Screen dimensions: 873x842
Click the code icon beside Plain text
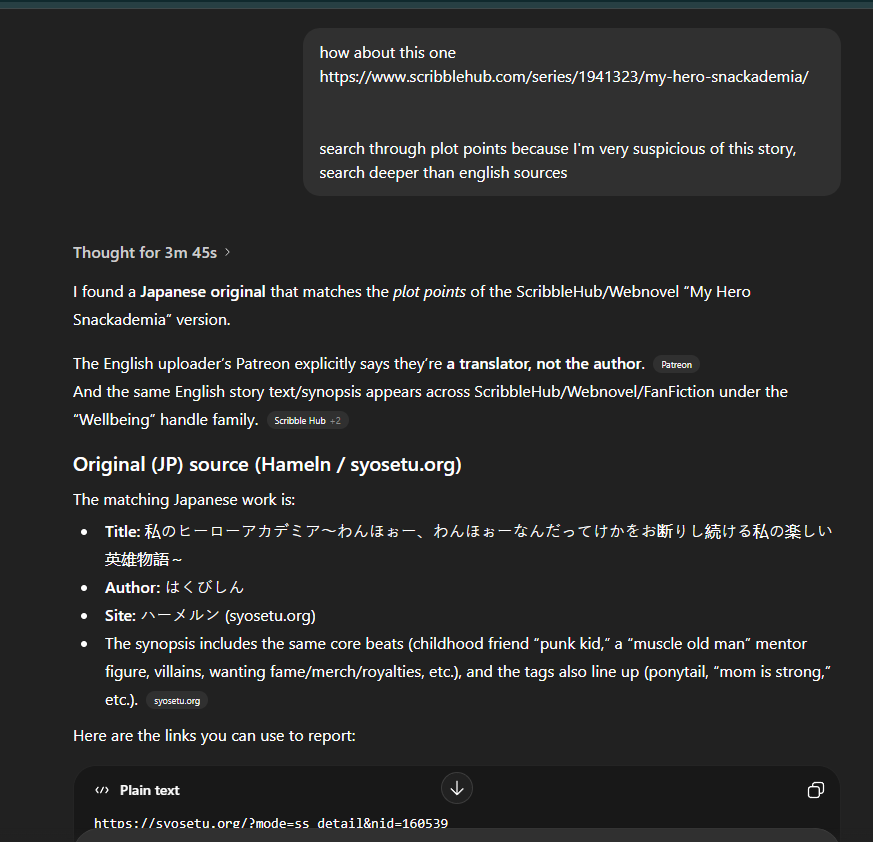coord(101,790)
